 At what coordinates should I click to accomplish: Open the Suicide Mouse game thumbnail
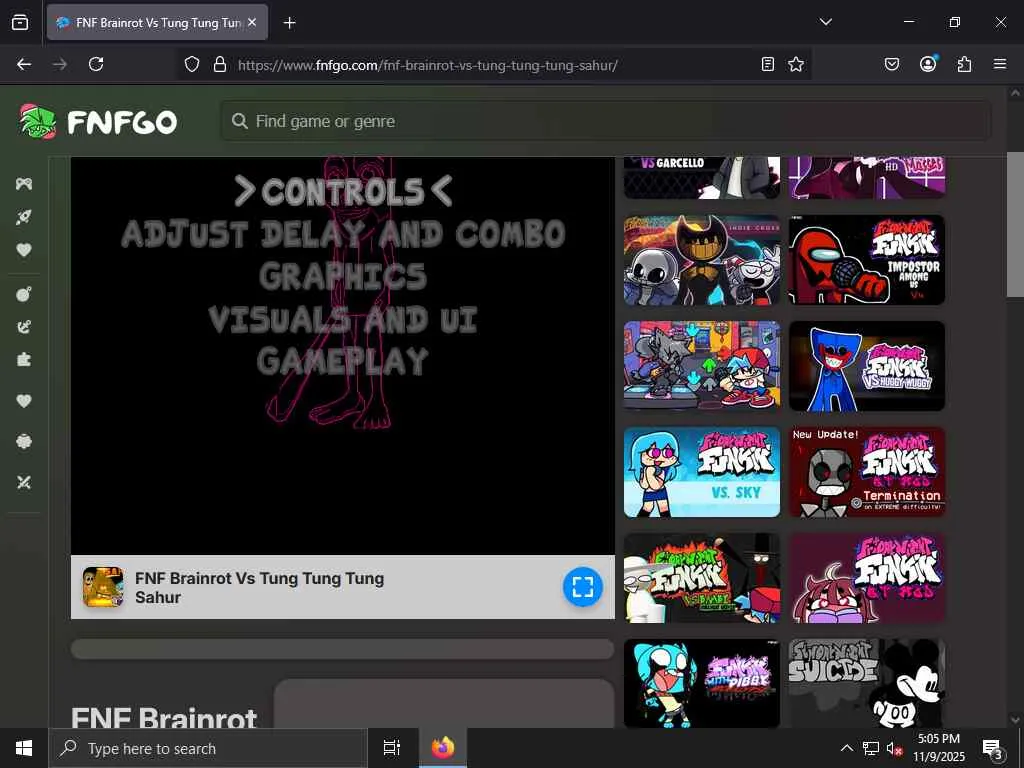click(x=867, y=683)
